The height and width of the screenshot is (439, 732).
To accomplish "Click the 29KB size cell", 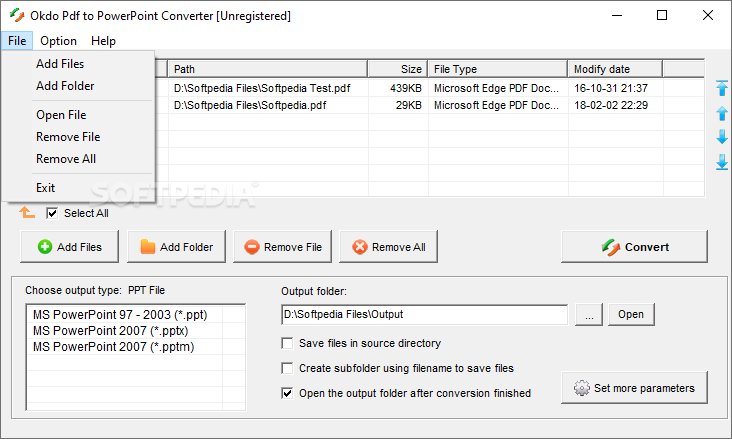I will point(408,105).
